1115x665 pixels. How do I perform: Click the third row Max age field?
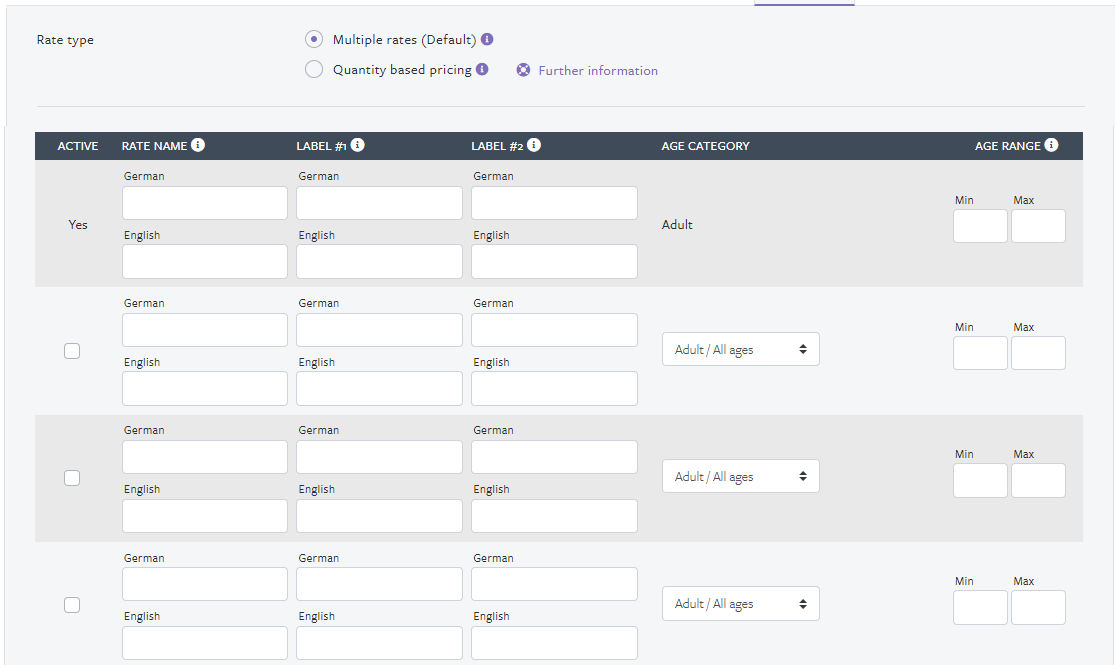point(1038,480)
